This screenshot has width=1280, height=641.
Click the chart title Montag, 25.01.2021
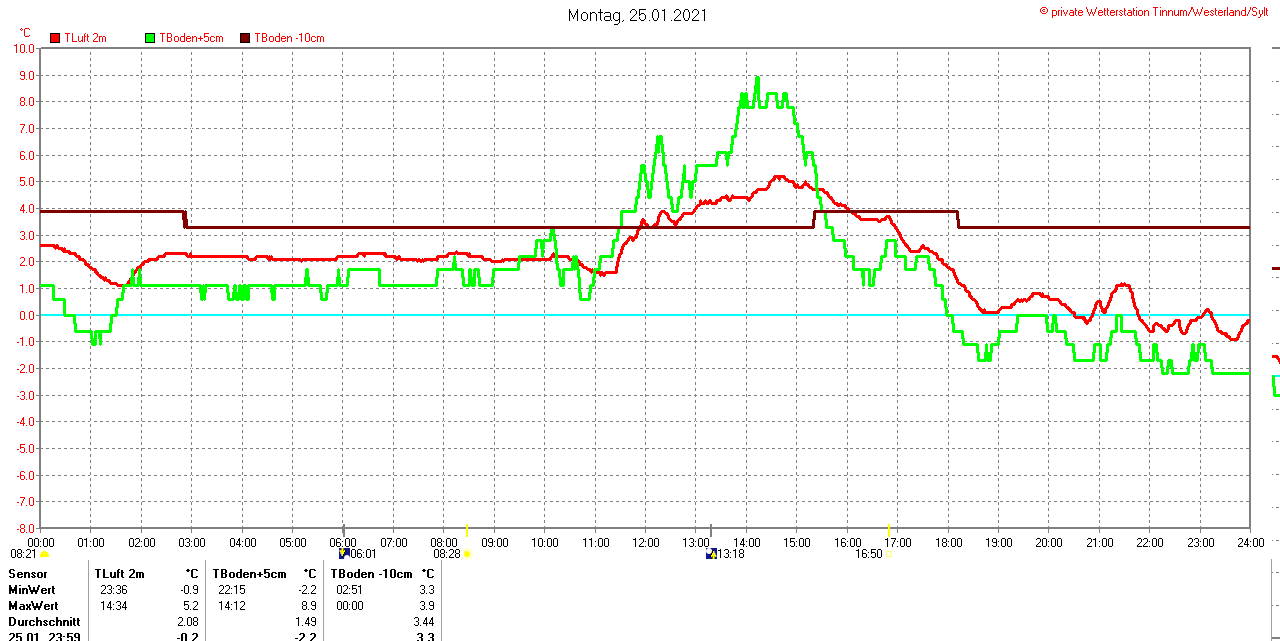pos(638,15)
